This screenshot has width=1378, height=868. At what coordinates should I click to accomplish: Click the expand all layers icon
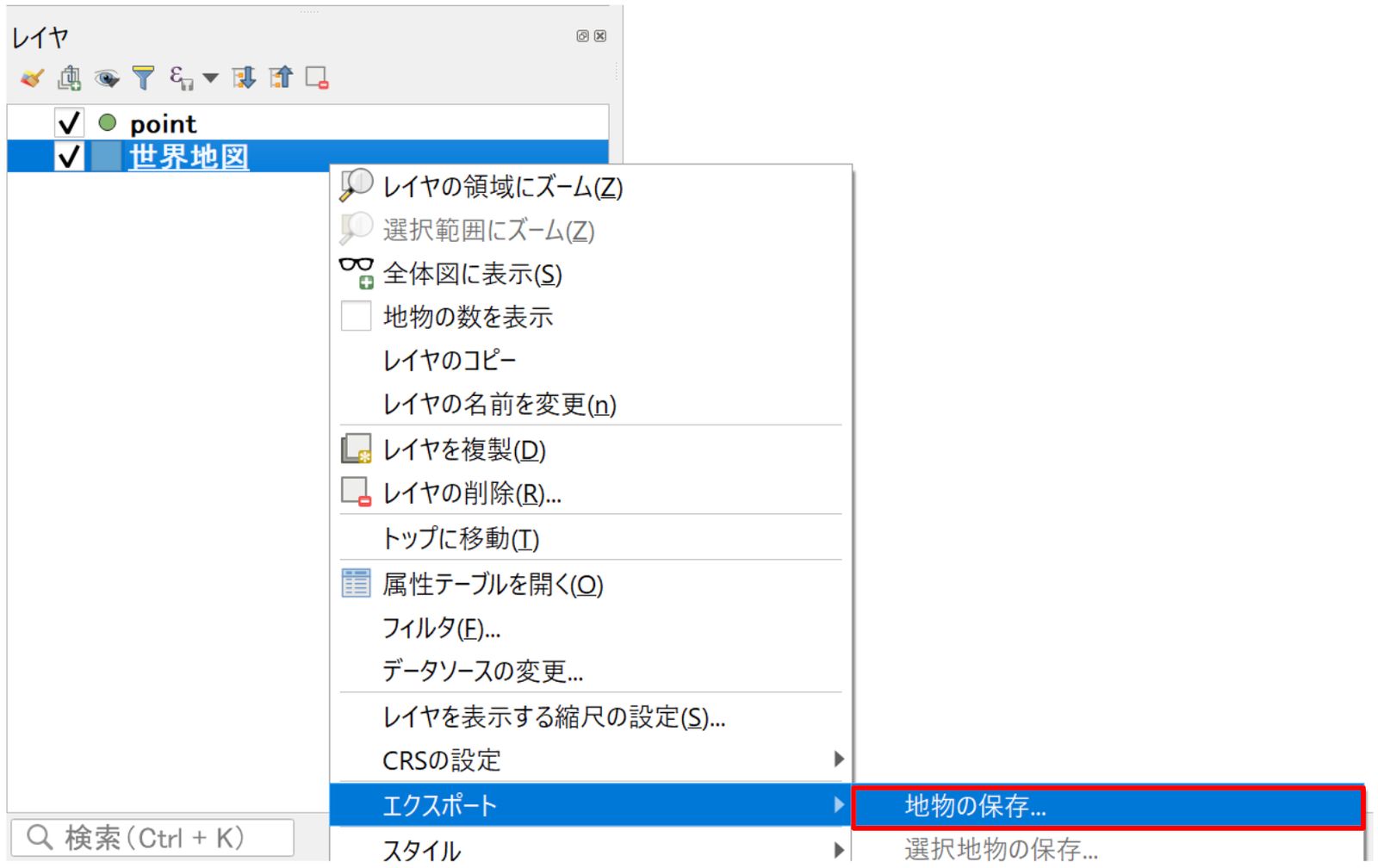(x=244, y=78)
